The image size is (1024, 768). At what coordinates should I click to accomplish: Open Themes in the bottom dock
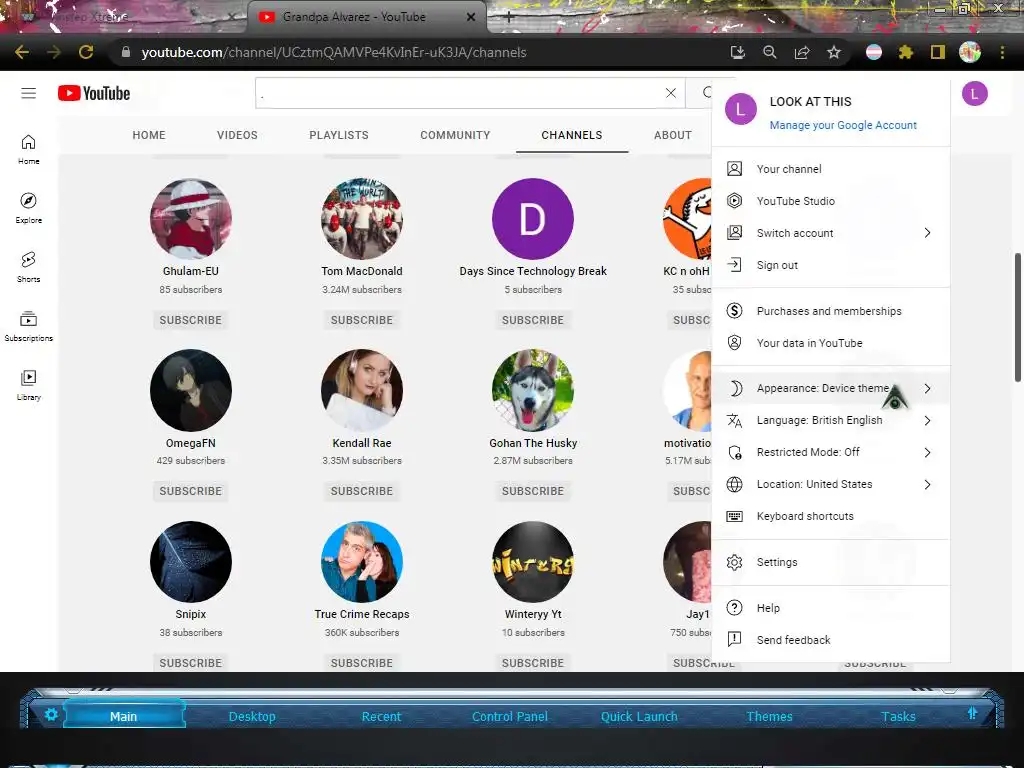(x=769, y=716)
